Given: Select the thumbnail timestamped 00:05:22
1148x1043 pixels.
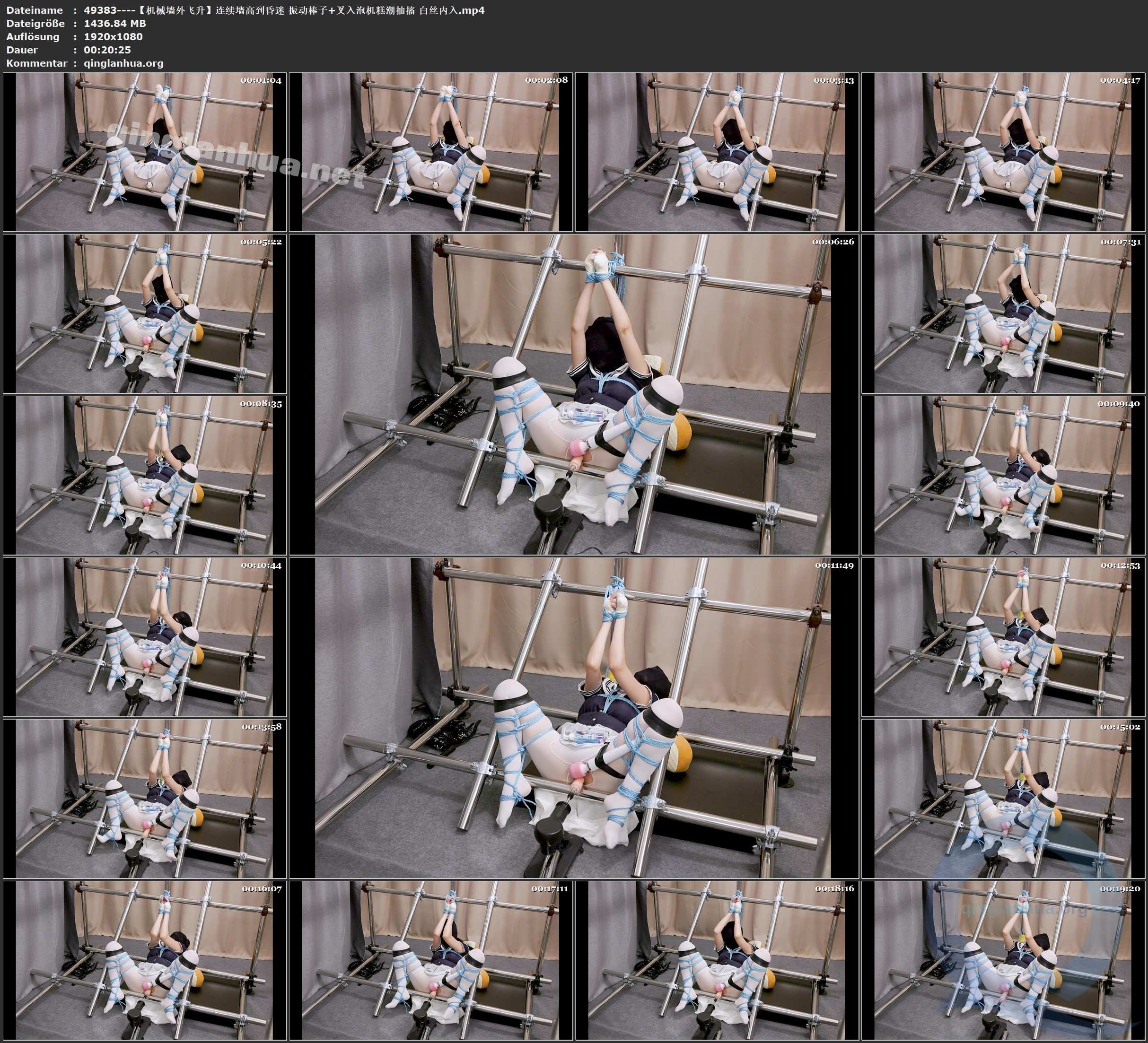Looking at the screenshot, I should click(145, 313).
